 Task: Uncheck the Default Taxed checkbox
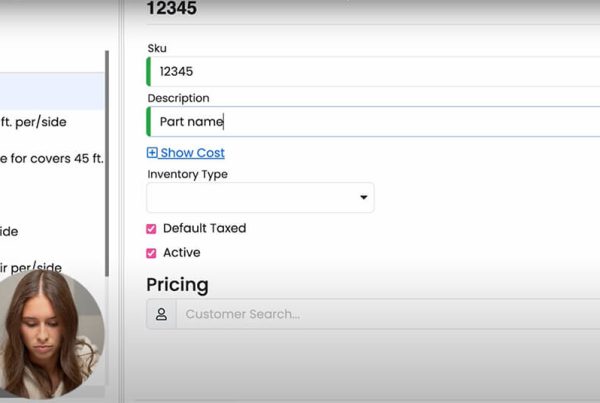(152, 229)
